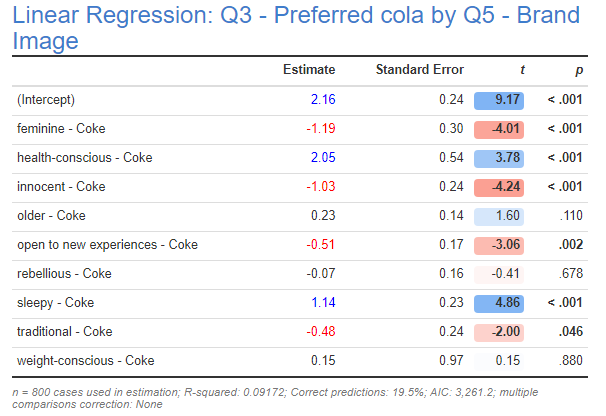Select open to new experiences - Coke row

pos(107,245)
